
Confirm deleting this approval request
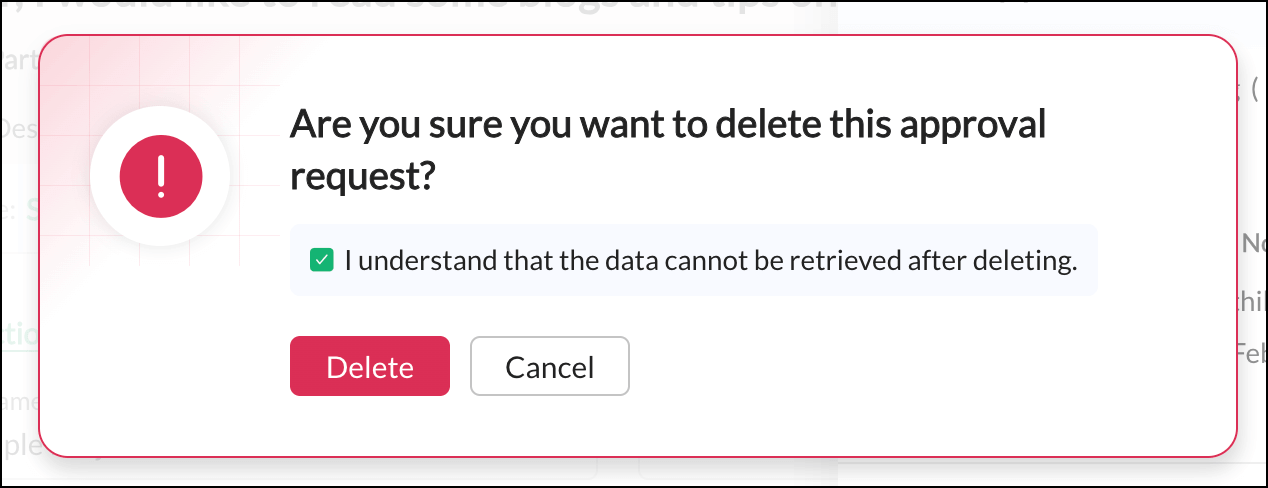click(x=369, y=367)
